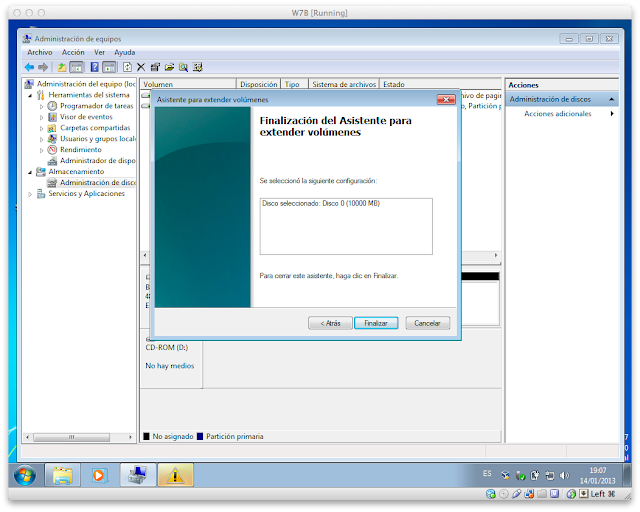Toggle the action pane toolbar icon
The width and height of the screenshot is (640, 512).
tap(109, 67)
